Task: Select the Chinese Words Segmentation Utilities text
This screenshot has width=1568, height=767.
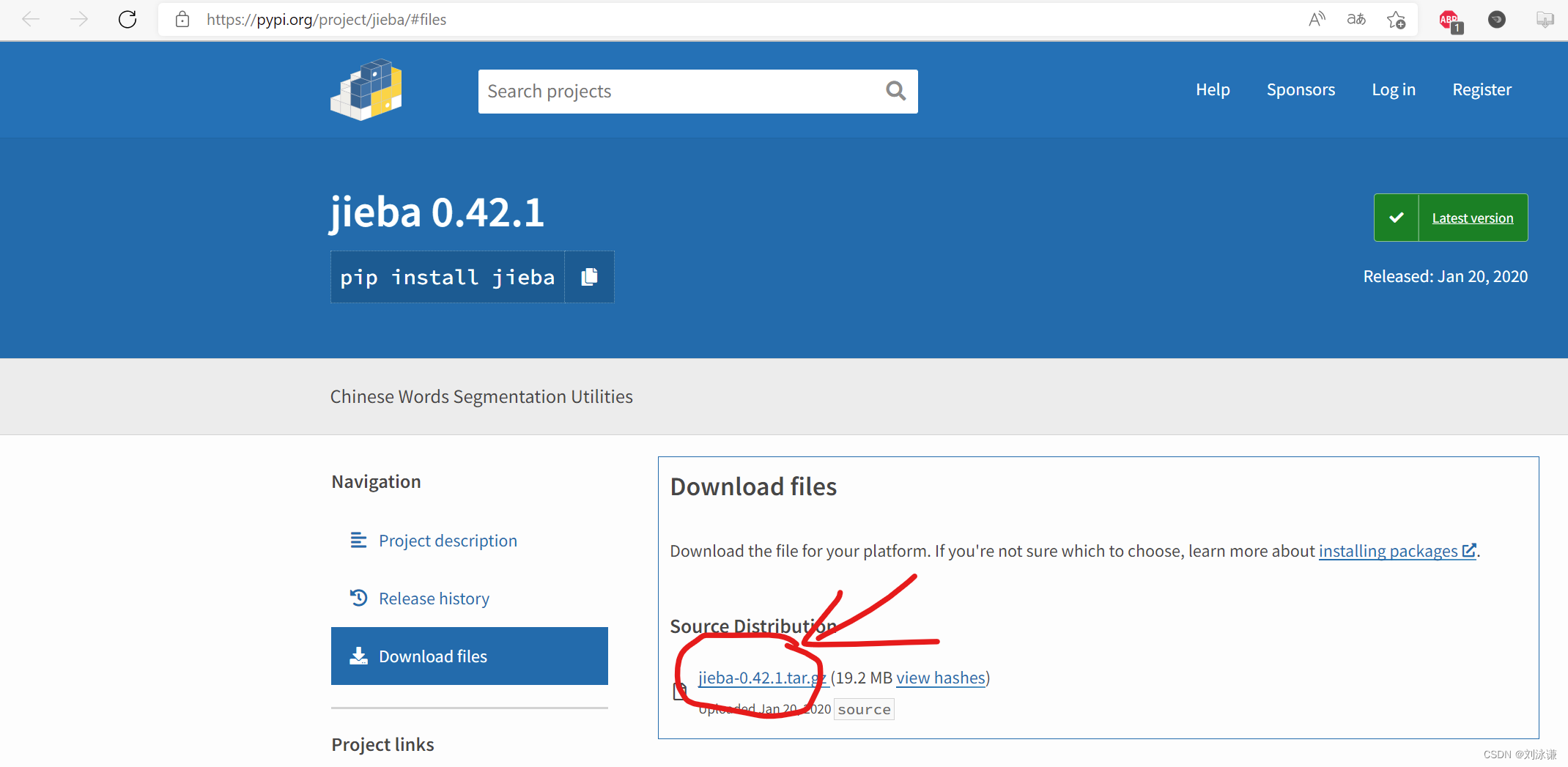Action: click(x=481, y=397)
